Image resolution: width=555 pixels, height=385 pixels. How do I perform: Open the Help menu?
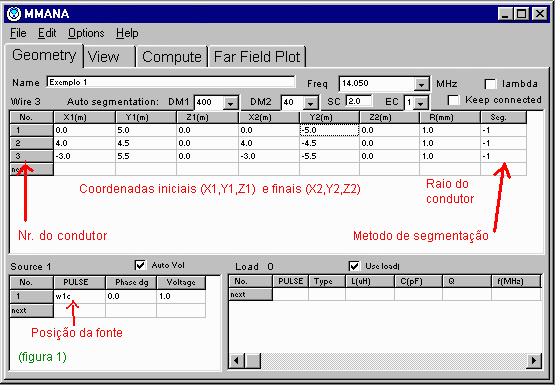point(127,33)
